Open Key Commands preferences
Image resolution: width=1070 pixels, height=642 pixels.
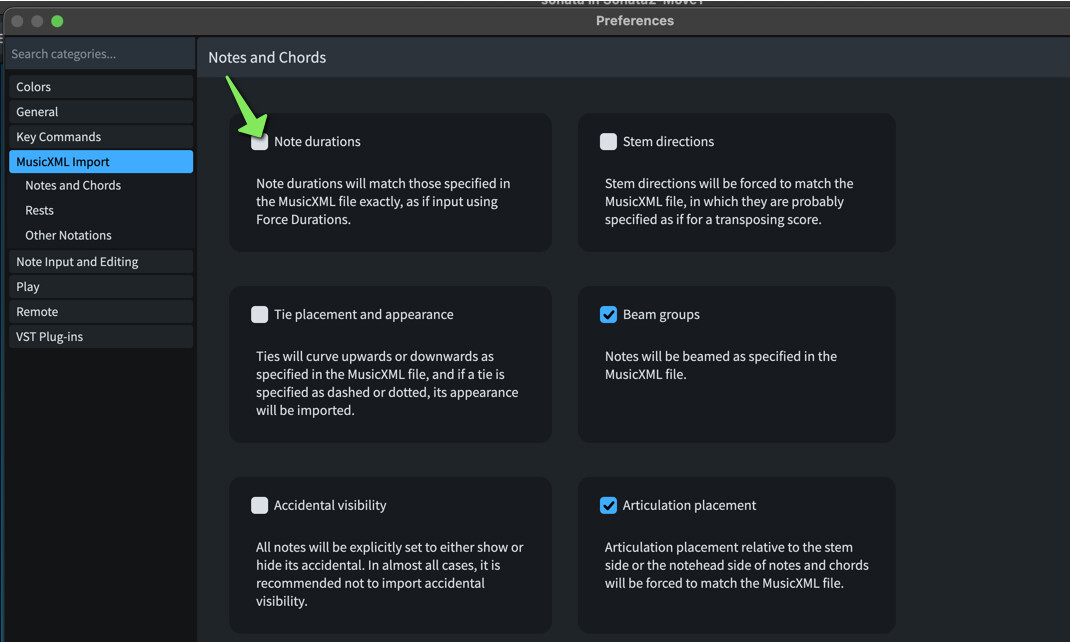(x=101, y=136)
